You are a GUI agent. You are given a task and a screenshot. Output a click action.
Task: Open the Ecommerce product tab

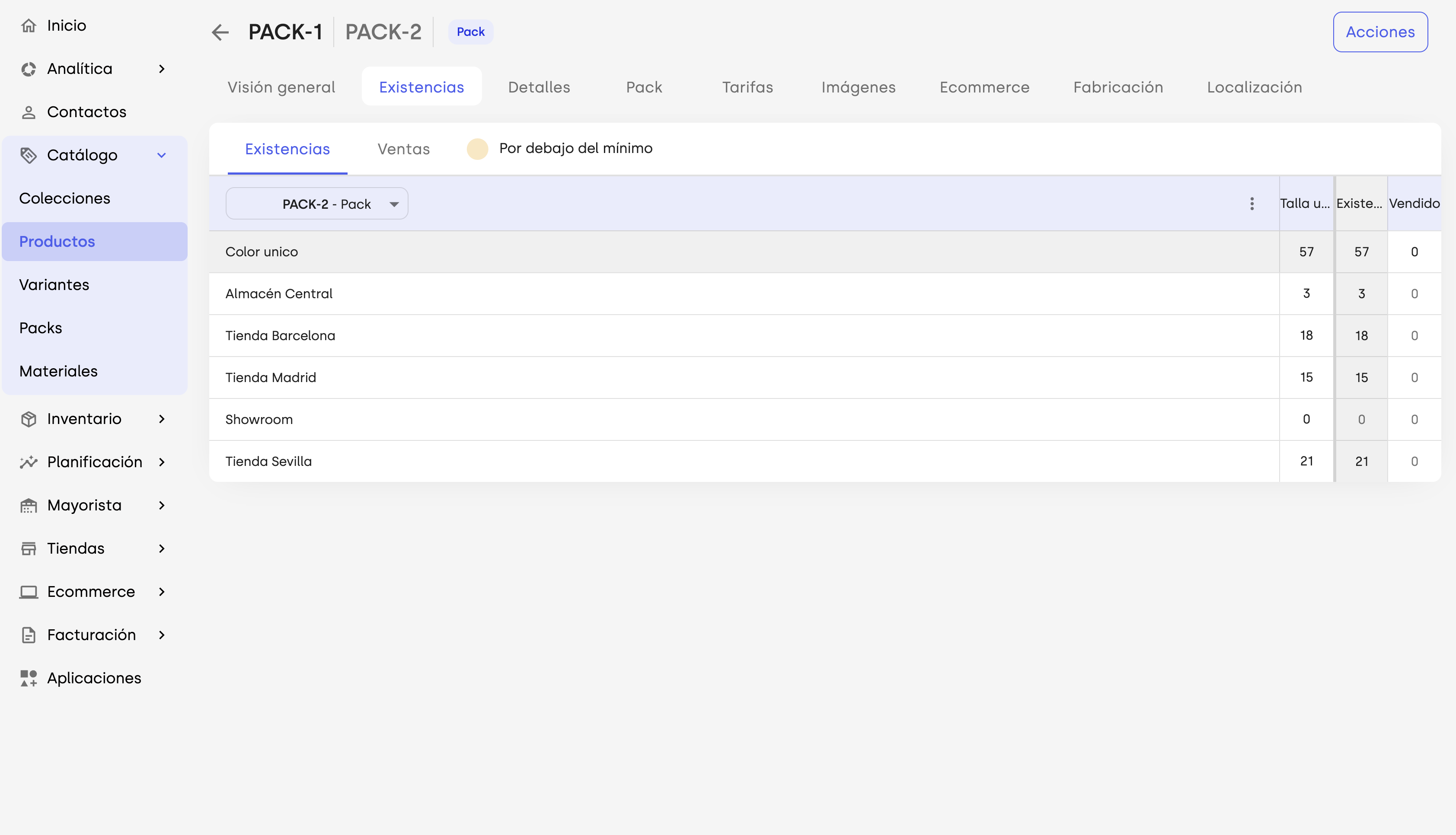pos(985,87)
